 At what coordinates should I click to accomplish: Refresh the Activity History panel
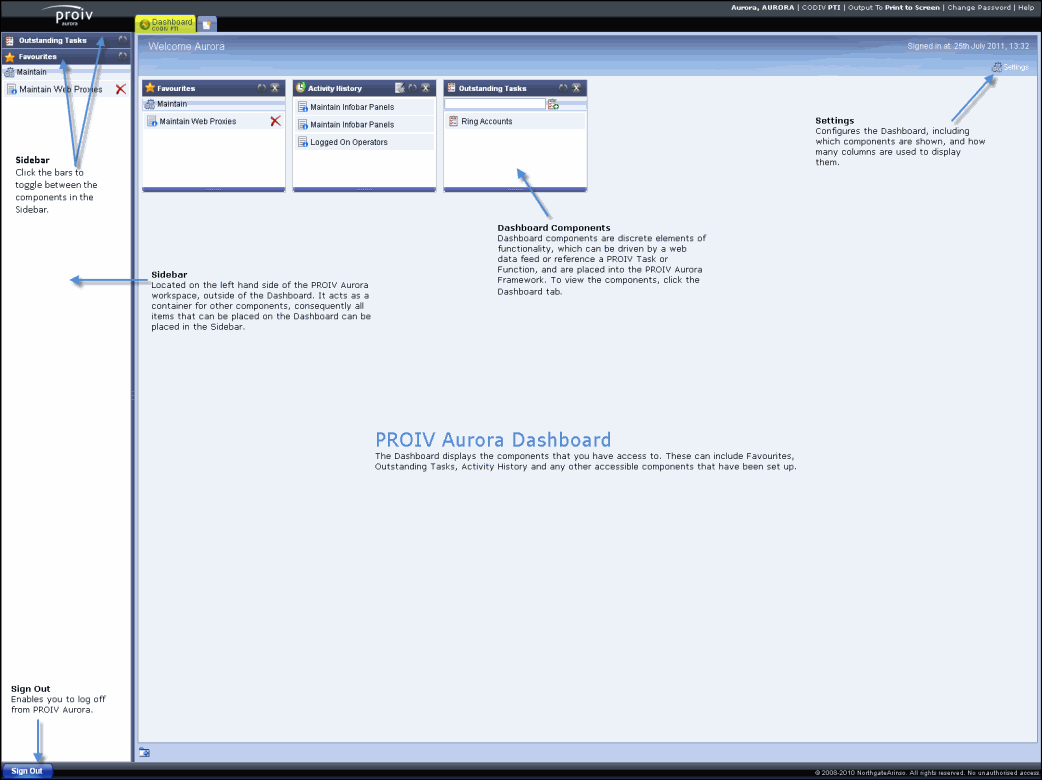(x=413, y=88)
